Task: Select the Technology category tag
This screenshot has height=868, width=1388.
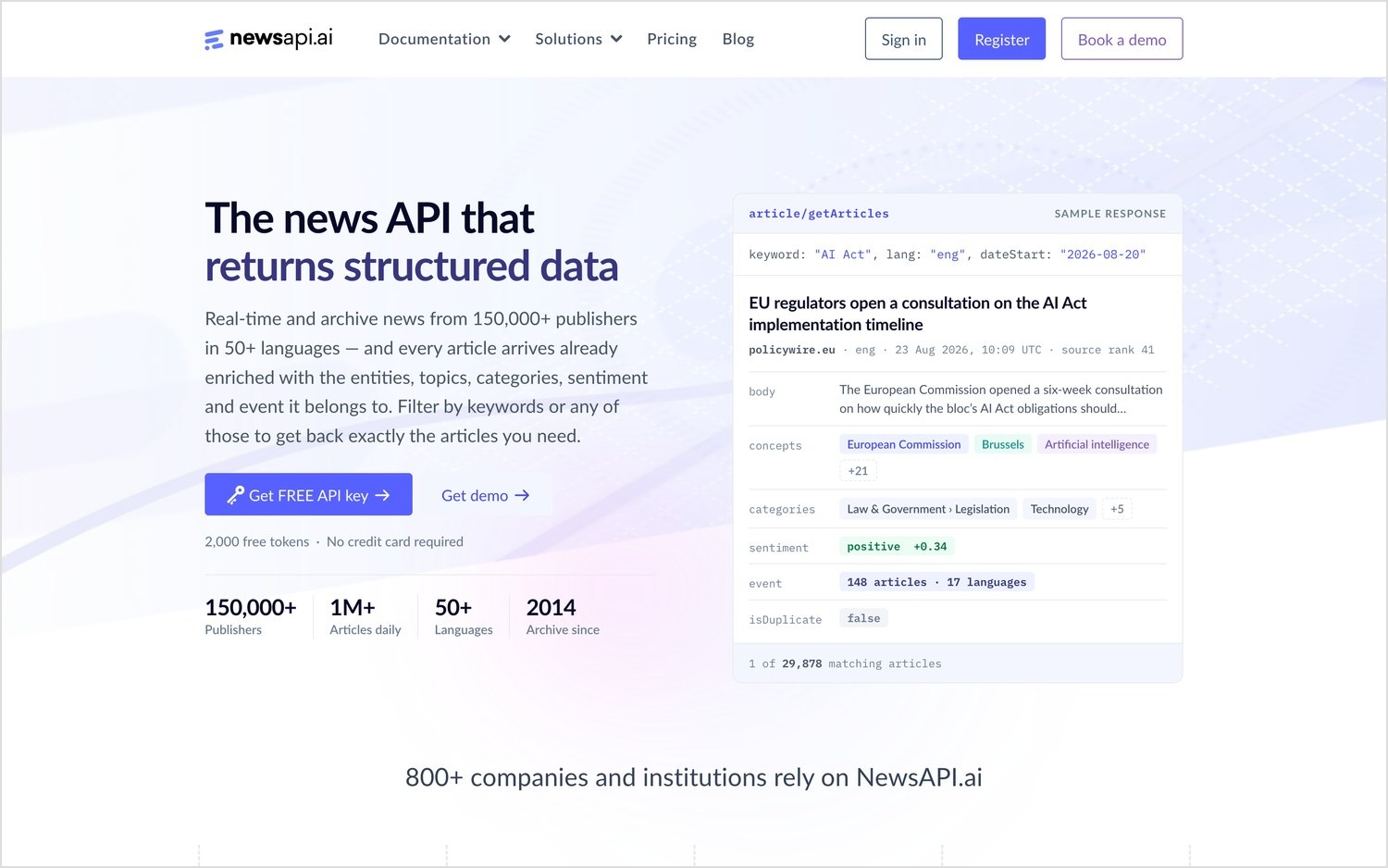Action: pyautogui.click(x=1060, y=509)
